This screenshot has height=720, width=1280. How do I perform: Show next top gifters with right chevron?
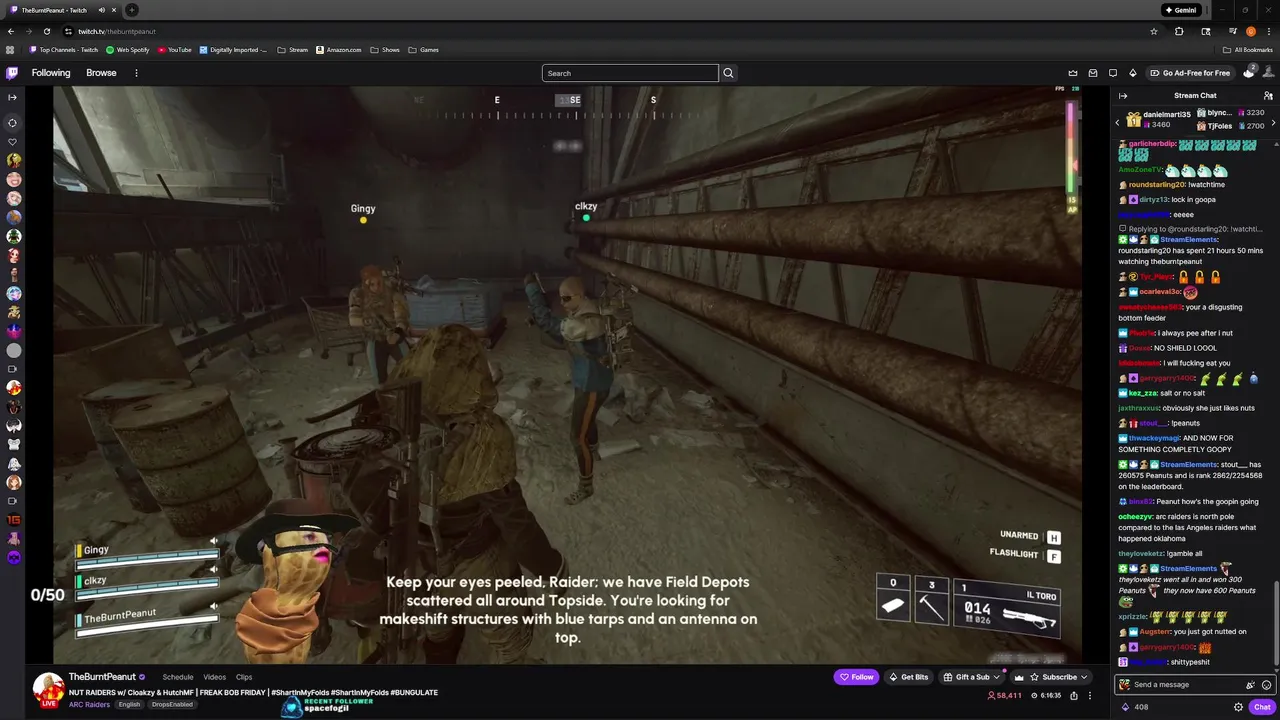click(x=1273, y=122)
